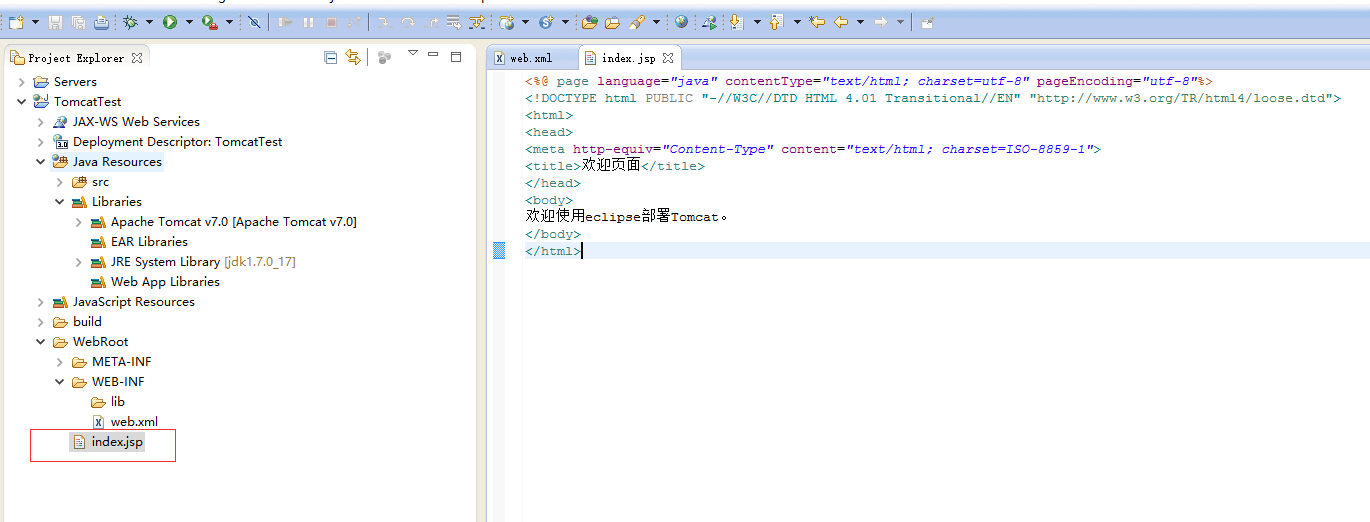Expand the META-INF folder node
This screenshot has width=1370, height=522.
click(59, 362)
